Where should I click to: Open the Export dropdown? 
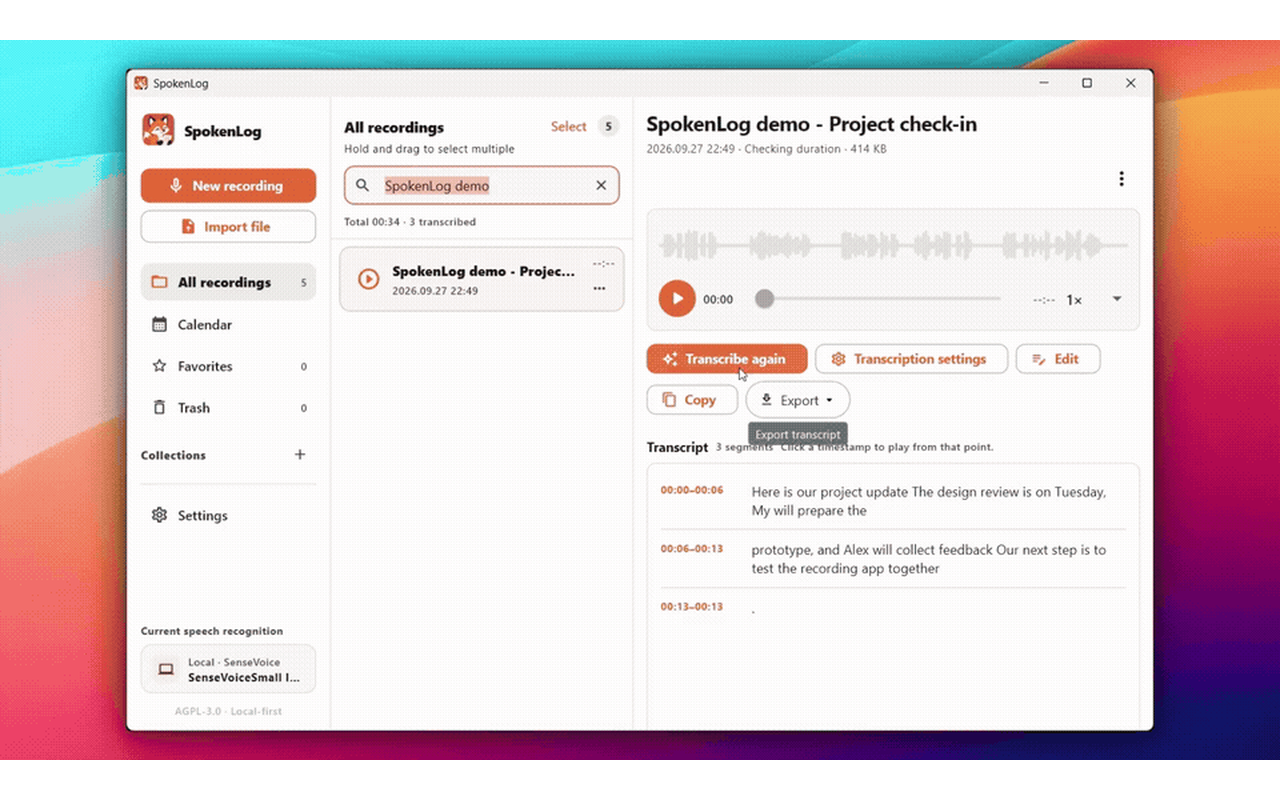[798, 400]
